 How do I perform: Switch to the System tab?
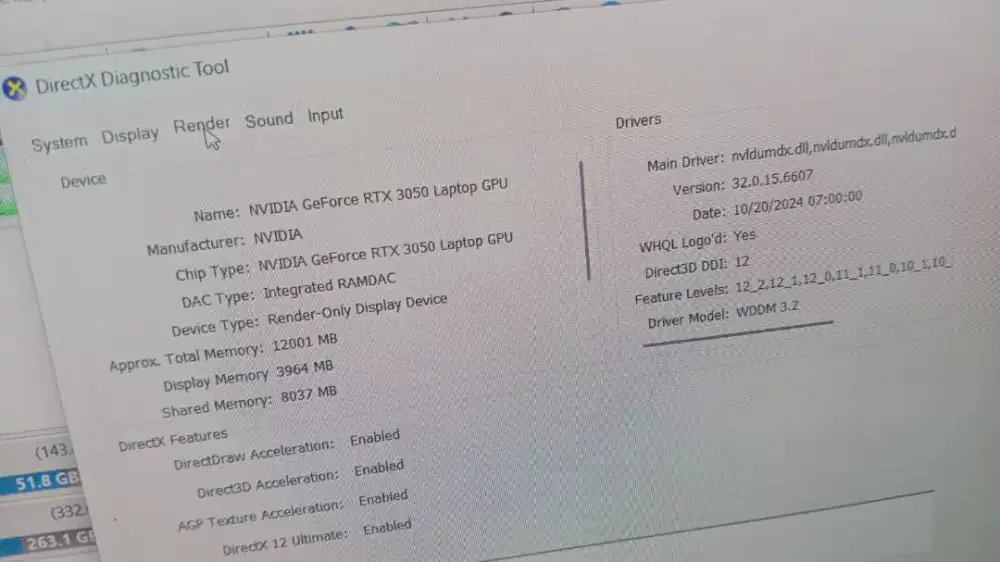pos(58,144)
